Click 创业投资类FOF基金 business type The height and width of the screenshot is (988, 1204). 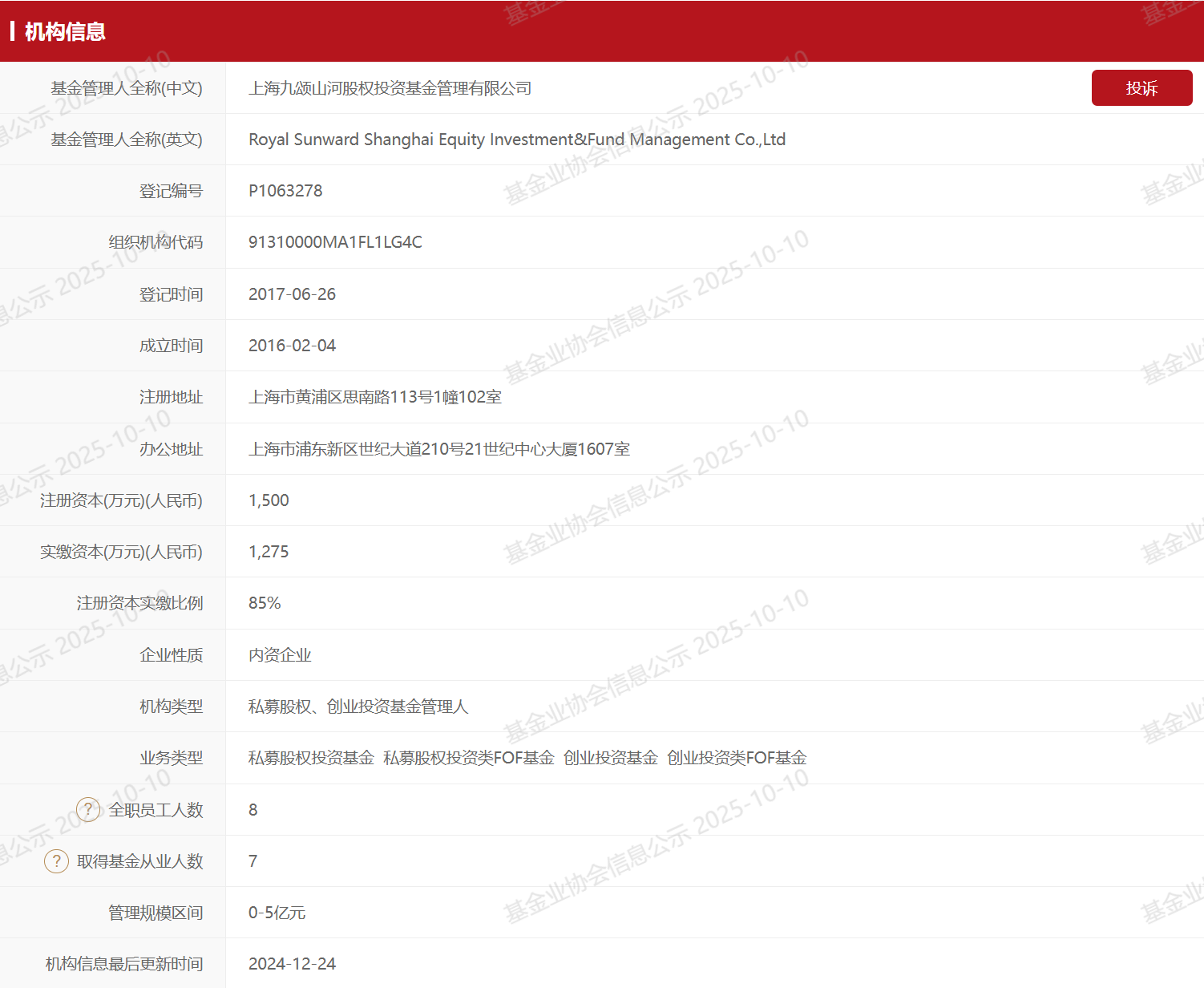click(736, 758)
